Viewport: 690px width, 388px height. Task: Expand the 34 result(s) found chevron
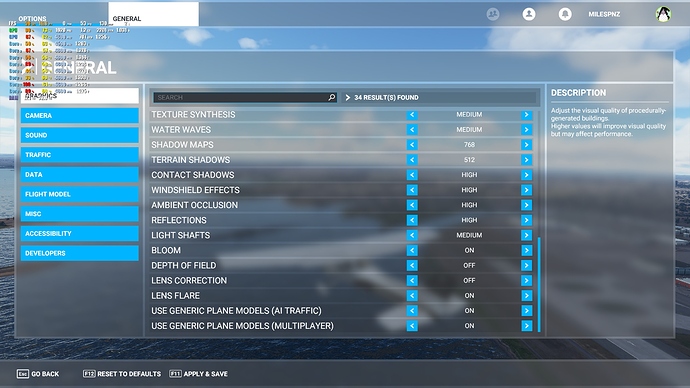click(x=348, y=97)
